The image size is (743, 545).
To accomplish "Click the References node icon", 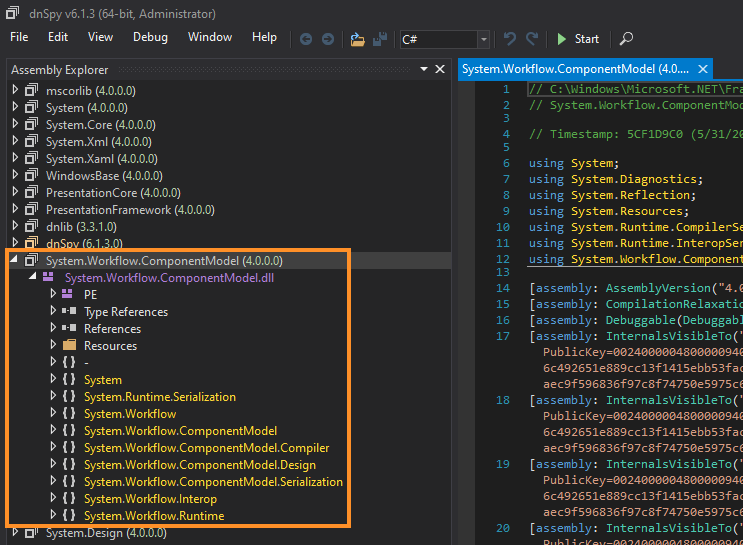I will click(69, 328).
